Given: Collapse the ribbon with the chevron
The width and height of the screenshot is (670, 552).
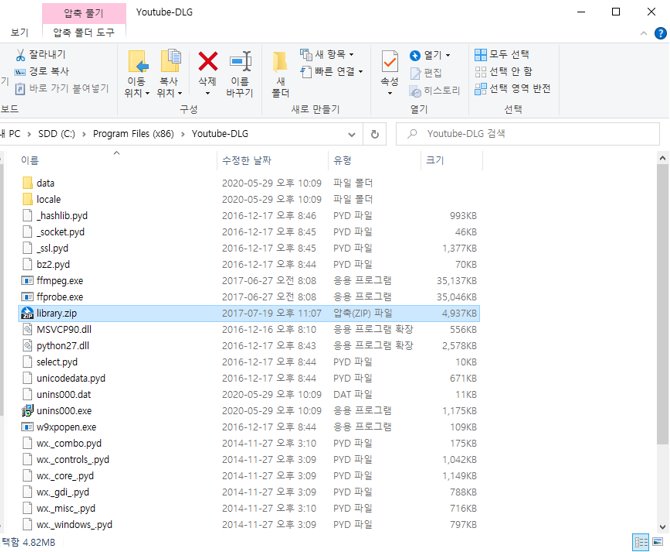Looking at the screenshot, I should [x=644, y=33].
